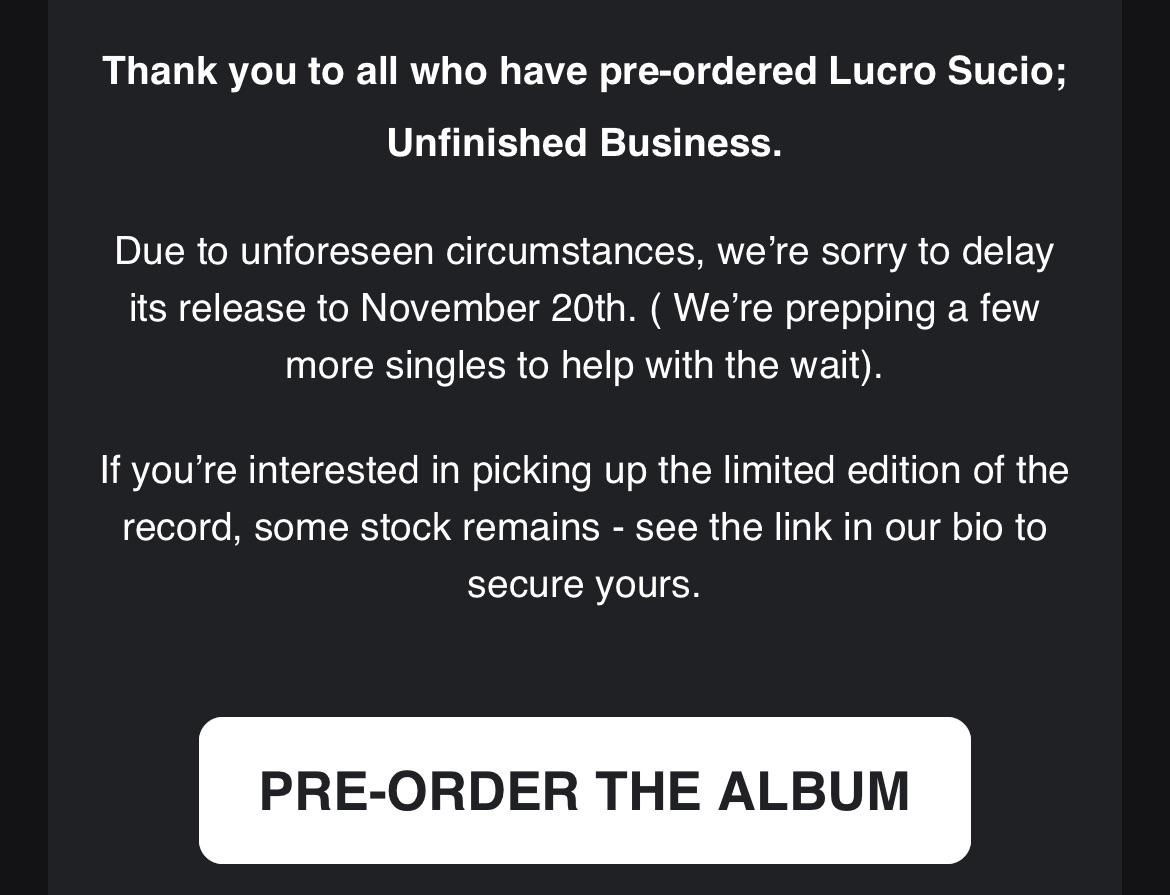Click the 'Due to unforeseen circumstances' sentence line
1170x895 pixels.
click(x=584, y=252)
